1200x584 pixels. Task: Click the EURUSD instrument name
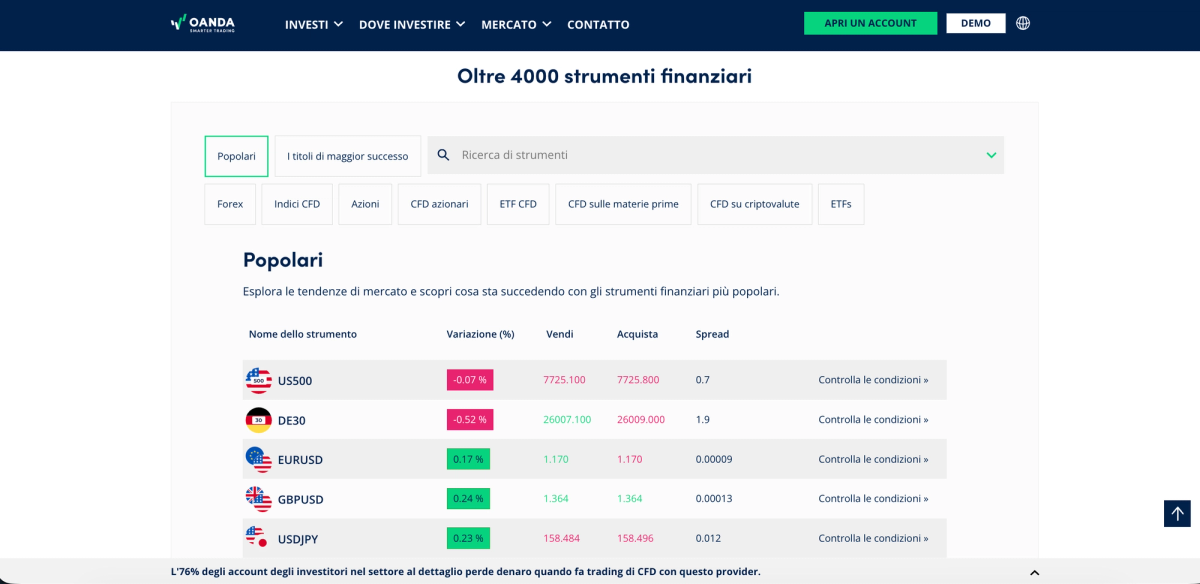click(300, 460)
